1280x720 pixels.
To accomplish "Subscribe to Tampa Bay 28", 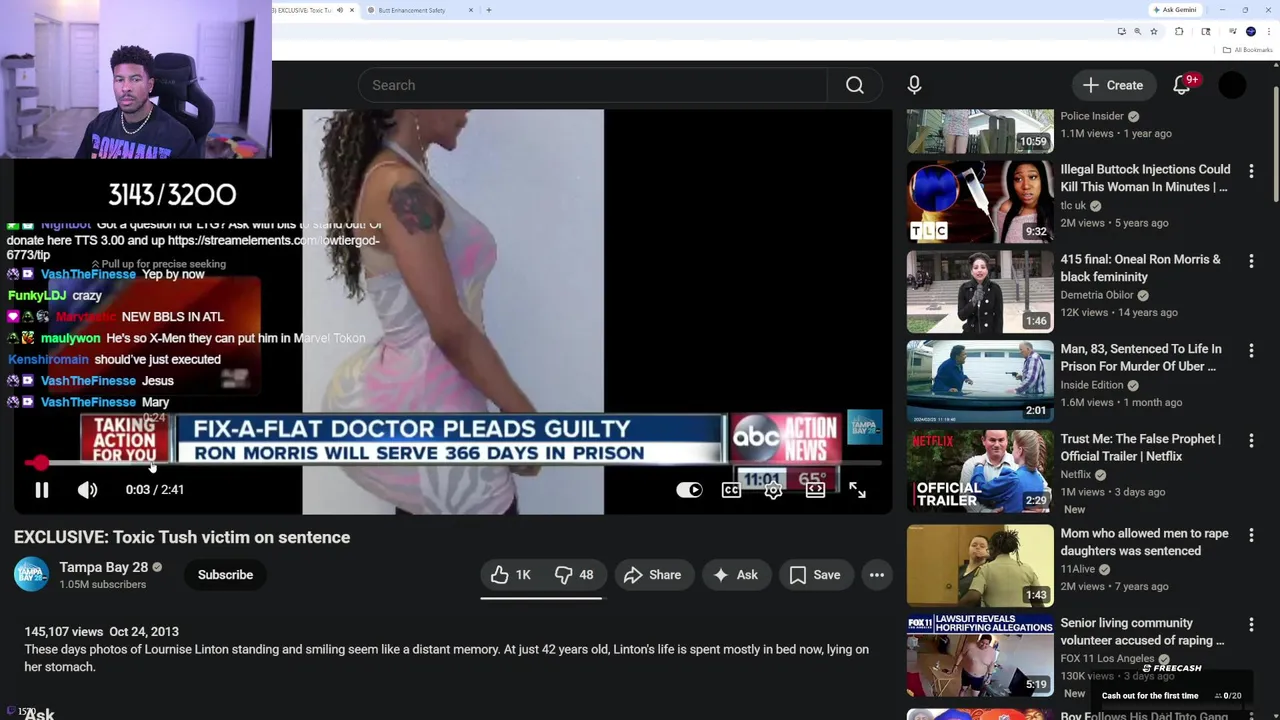I will pyautogui.click(x=225, y=575).
